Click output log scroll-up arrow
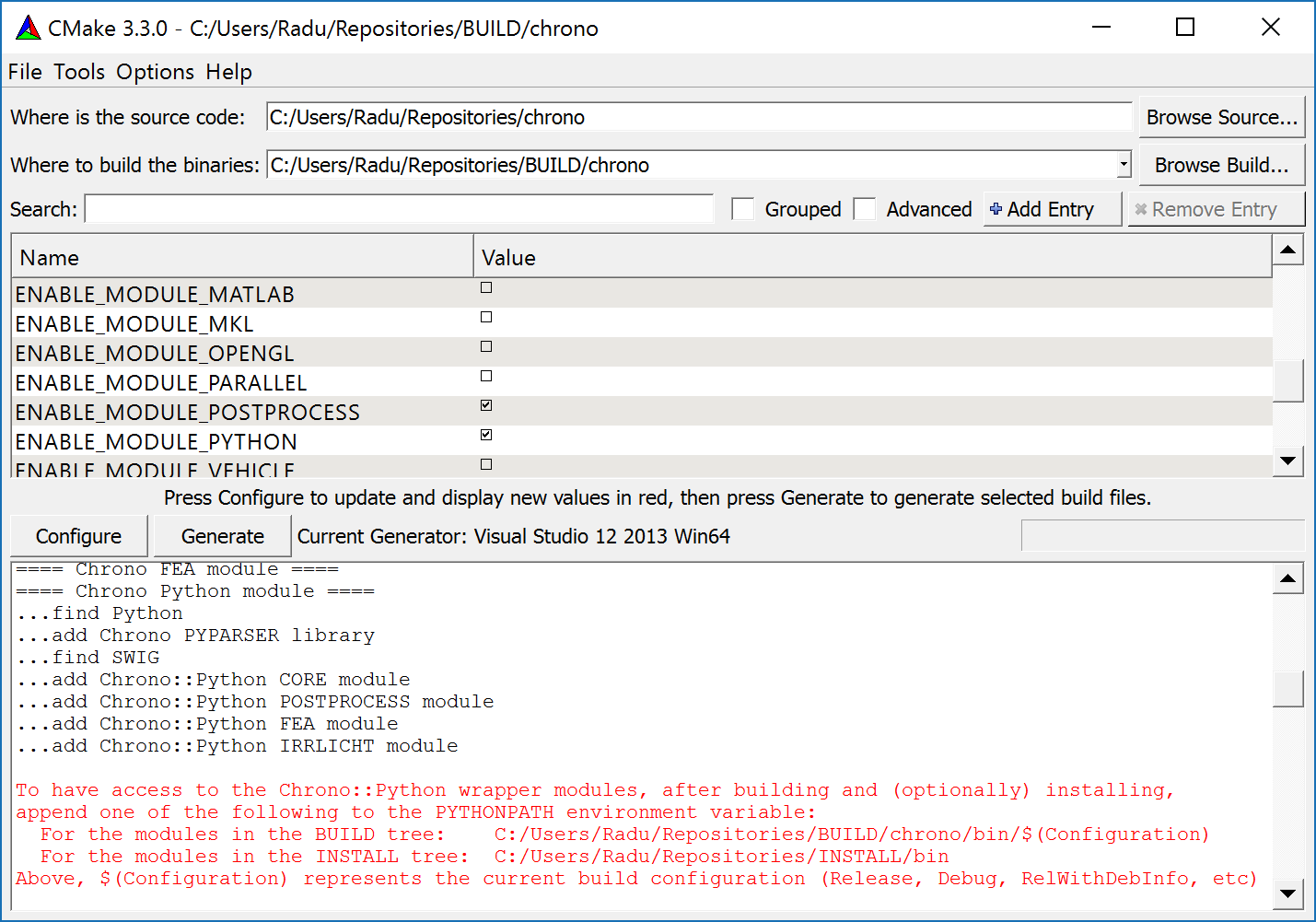The image size is (1316, 922). coord(1288,578)
